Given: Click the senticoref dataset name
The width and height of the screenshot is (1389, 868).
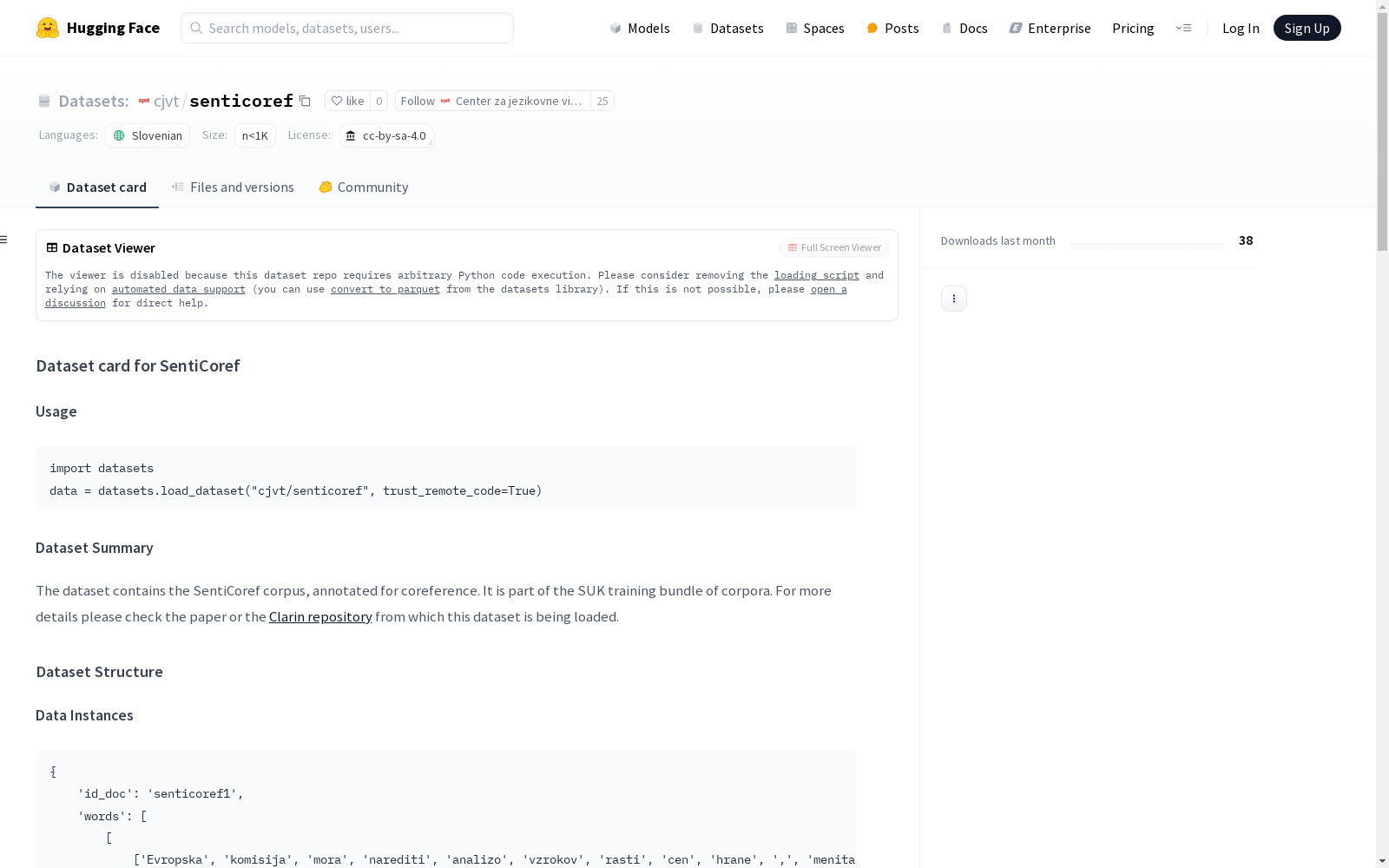Looking at the screenshot, I should [x=241, y=101].
